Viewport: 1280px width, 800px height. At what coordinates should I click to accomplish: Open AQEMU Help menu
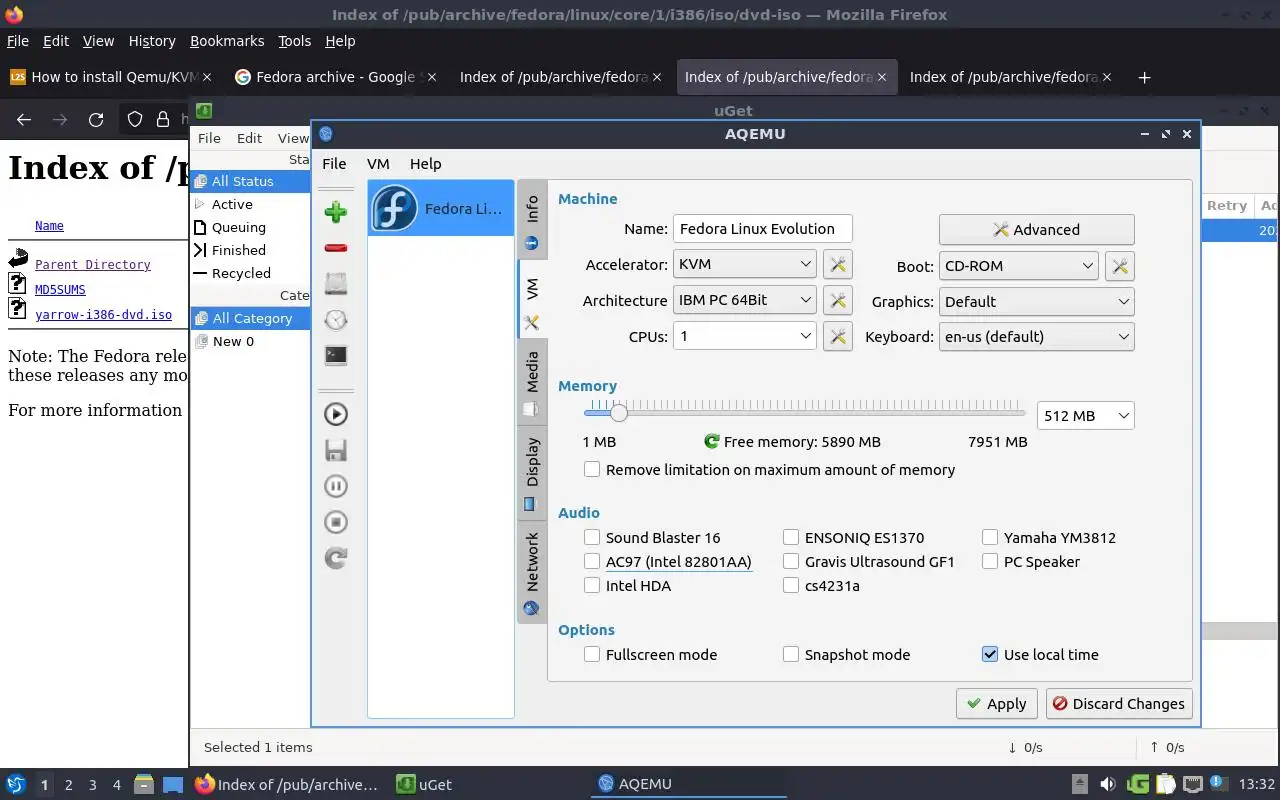click(x=425, y=163)
